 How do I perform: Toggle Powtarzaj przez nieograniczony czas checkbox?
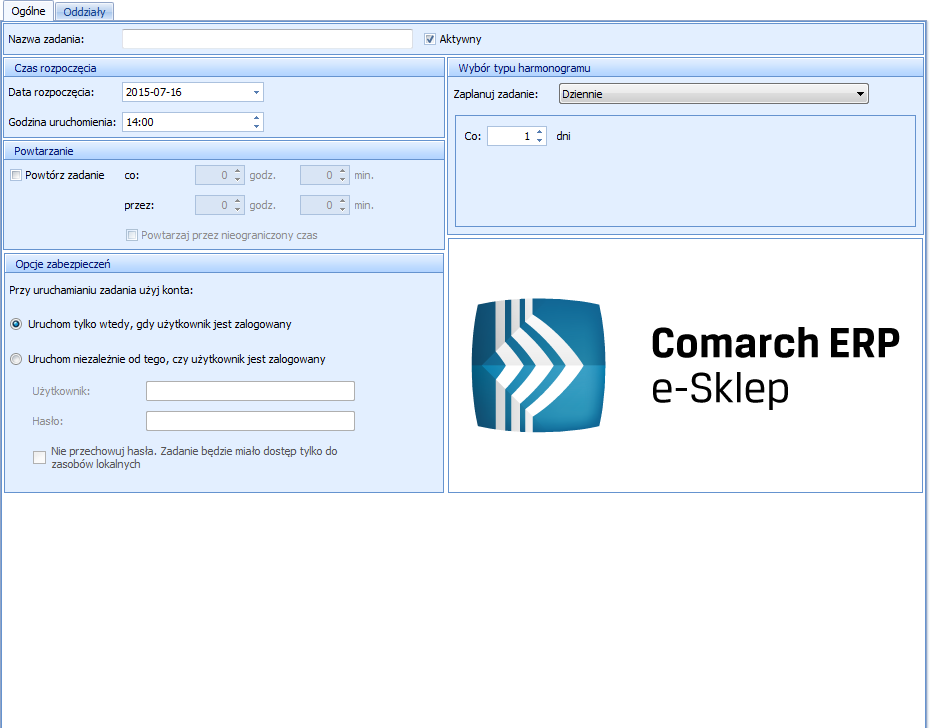[x=132, y=235]
